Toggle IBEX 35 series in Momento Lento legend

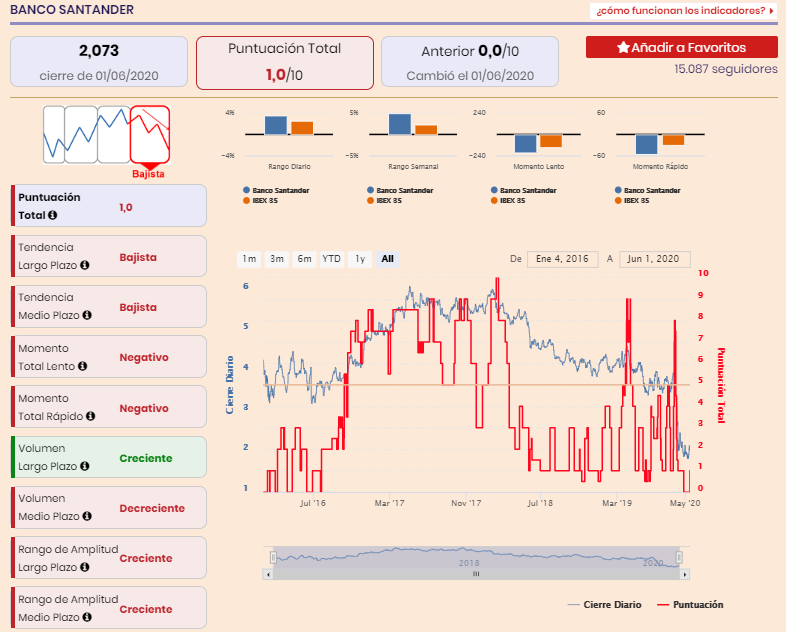(x=508, y=200)
